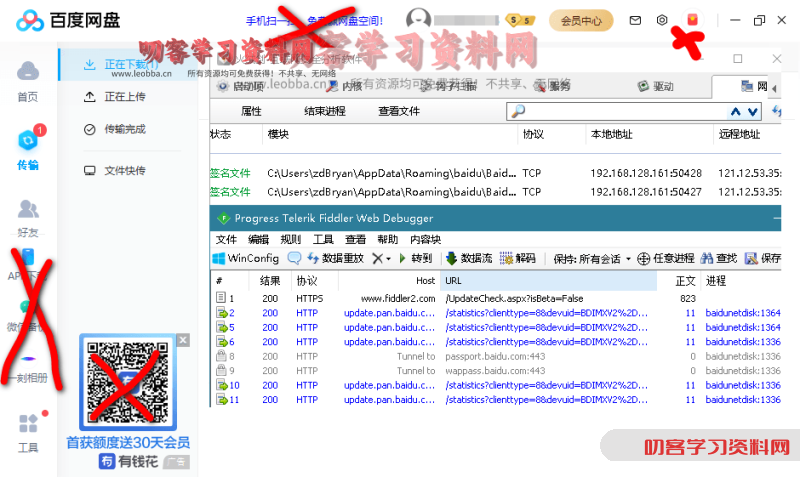Switch to 启动项 tab in analysis tool

pos(241,87)
